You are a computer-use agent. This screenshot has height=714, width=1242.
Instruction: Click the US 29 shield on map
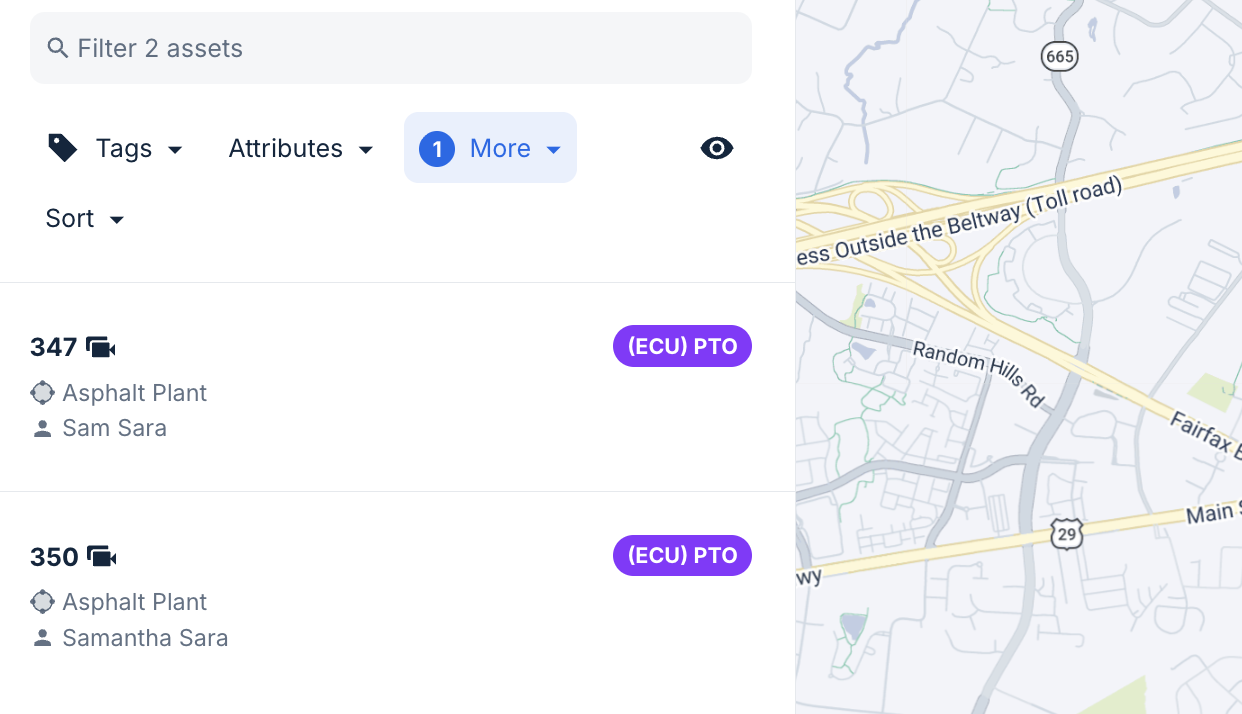pyautogui.click(x=1066, y=533)
